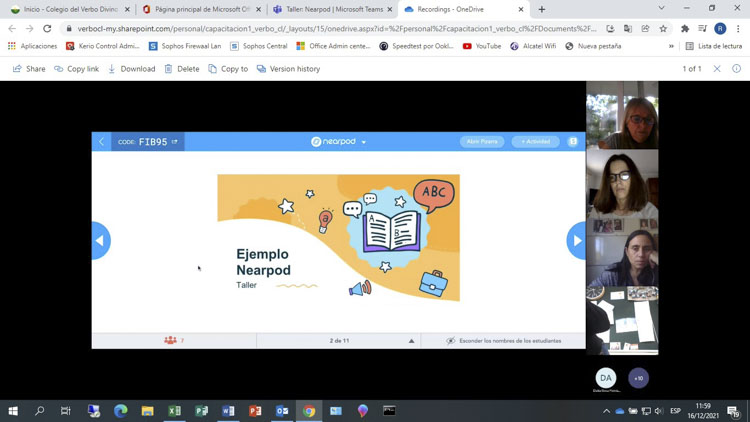This screenshot has width=750, height=422.
Task: Download the recording file
Action: tap(132, 69)
